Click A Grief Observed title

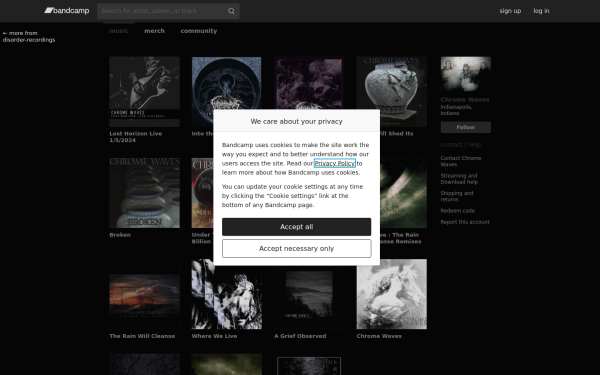pos(300,336)
